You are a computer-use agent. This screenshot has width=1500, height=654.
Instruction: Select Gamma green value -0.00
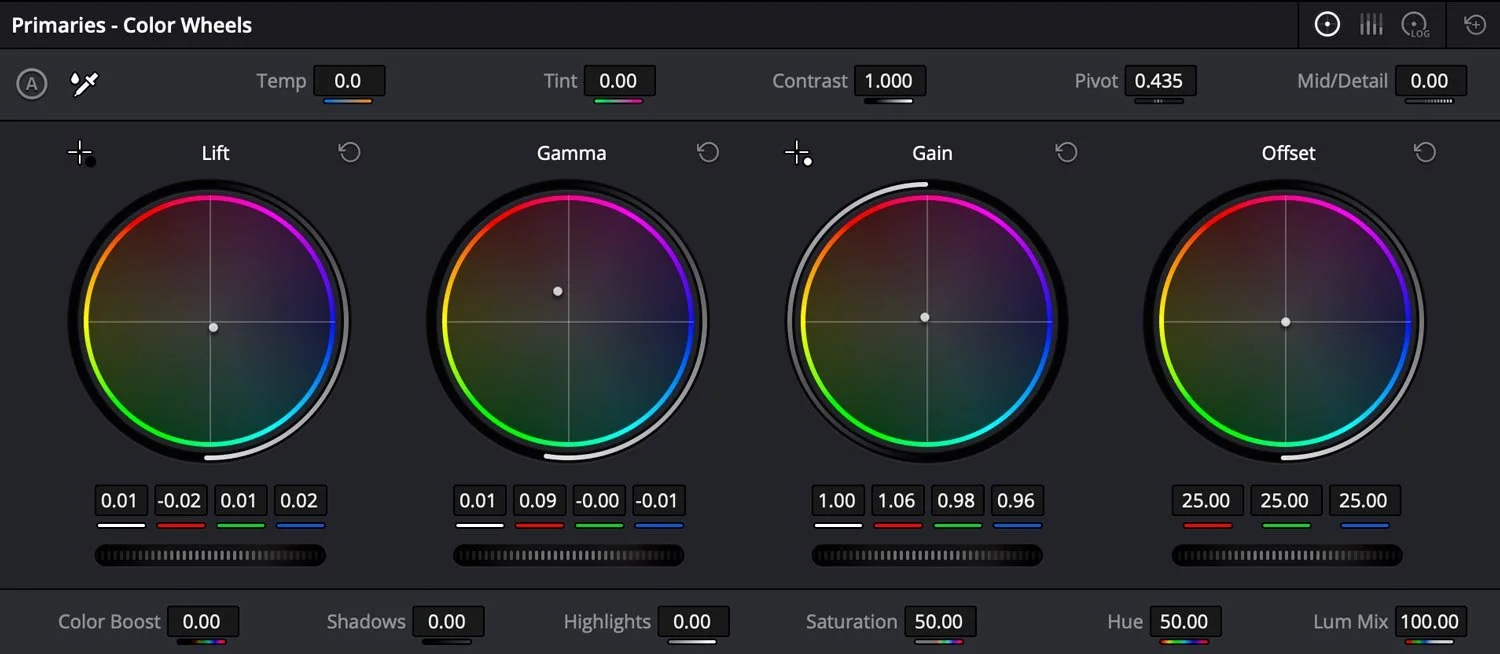tap(599, 500)
